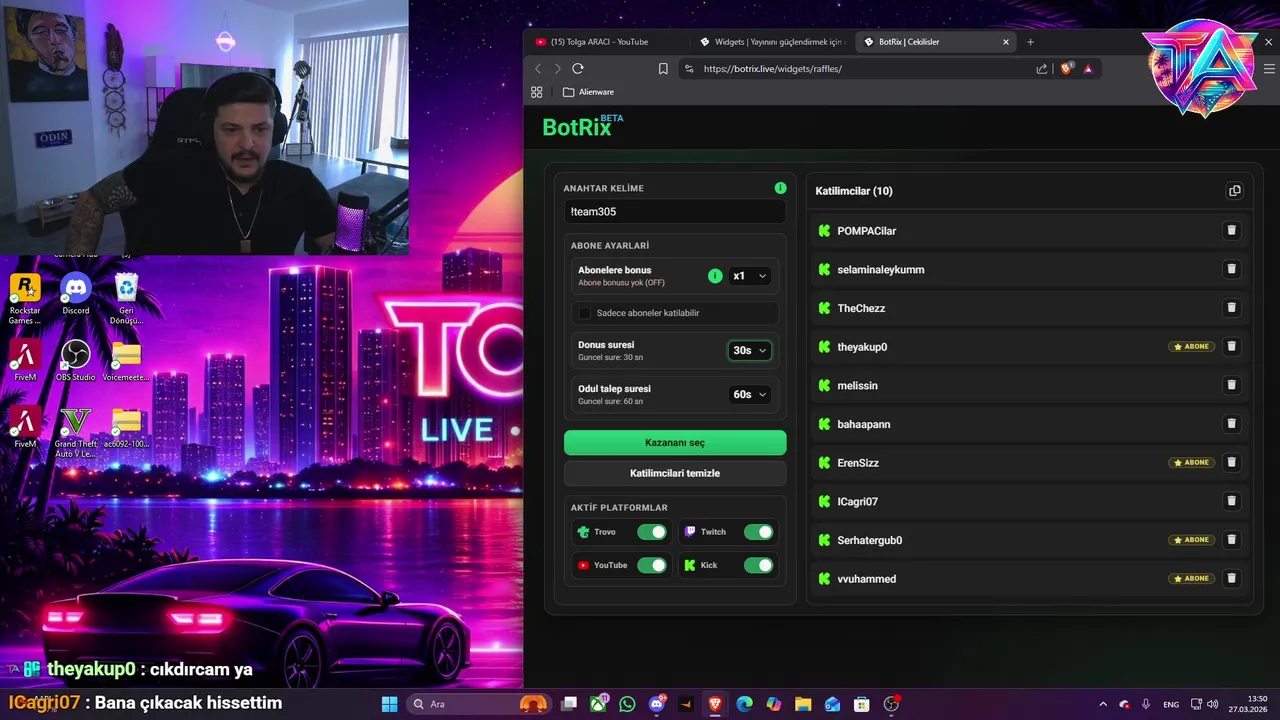The height and width of the screenshot is (720, 1280).
Task: Open Windows Start menu
Action: pyautogui.click(x=389, y=704)
